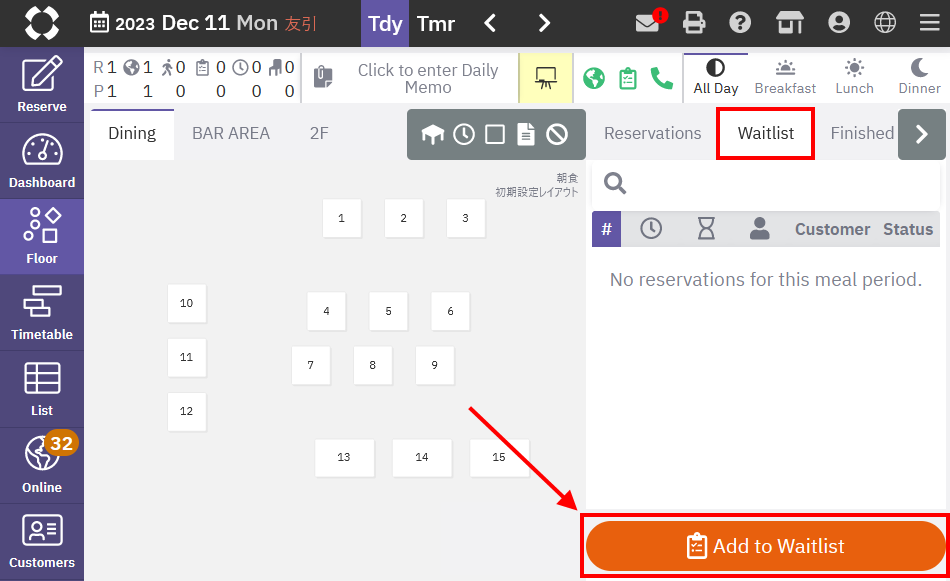The height and width of the screenshot is (581, 950).
Task: Click the green phone reservation icon
Action: coord(661,78)
